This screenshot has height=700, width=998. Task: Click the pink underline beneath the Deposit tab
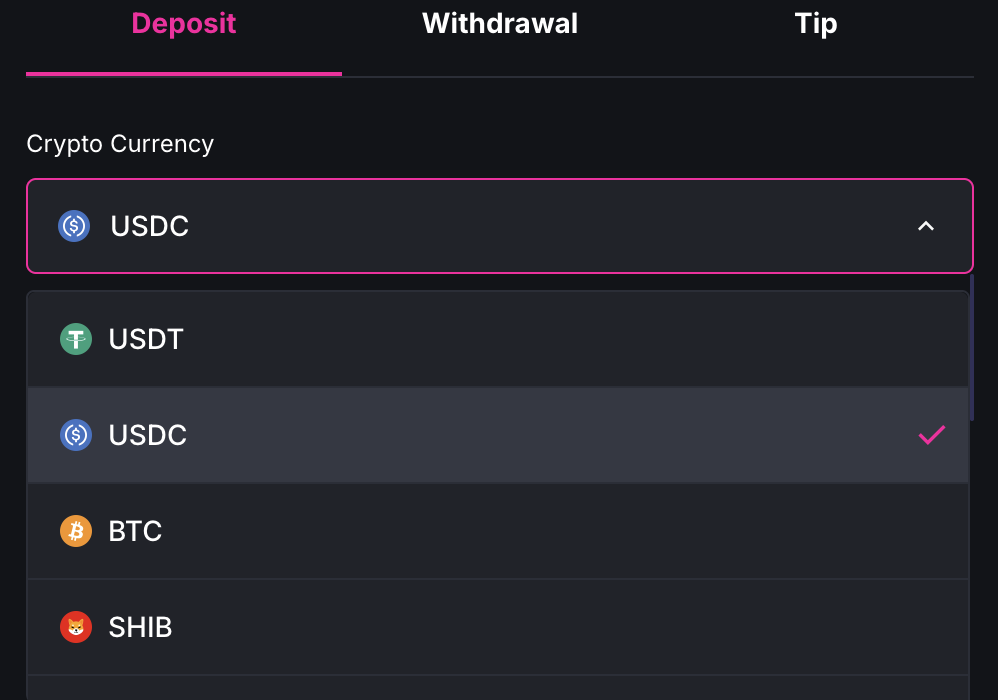[184, 73]
